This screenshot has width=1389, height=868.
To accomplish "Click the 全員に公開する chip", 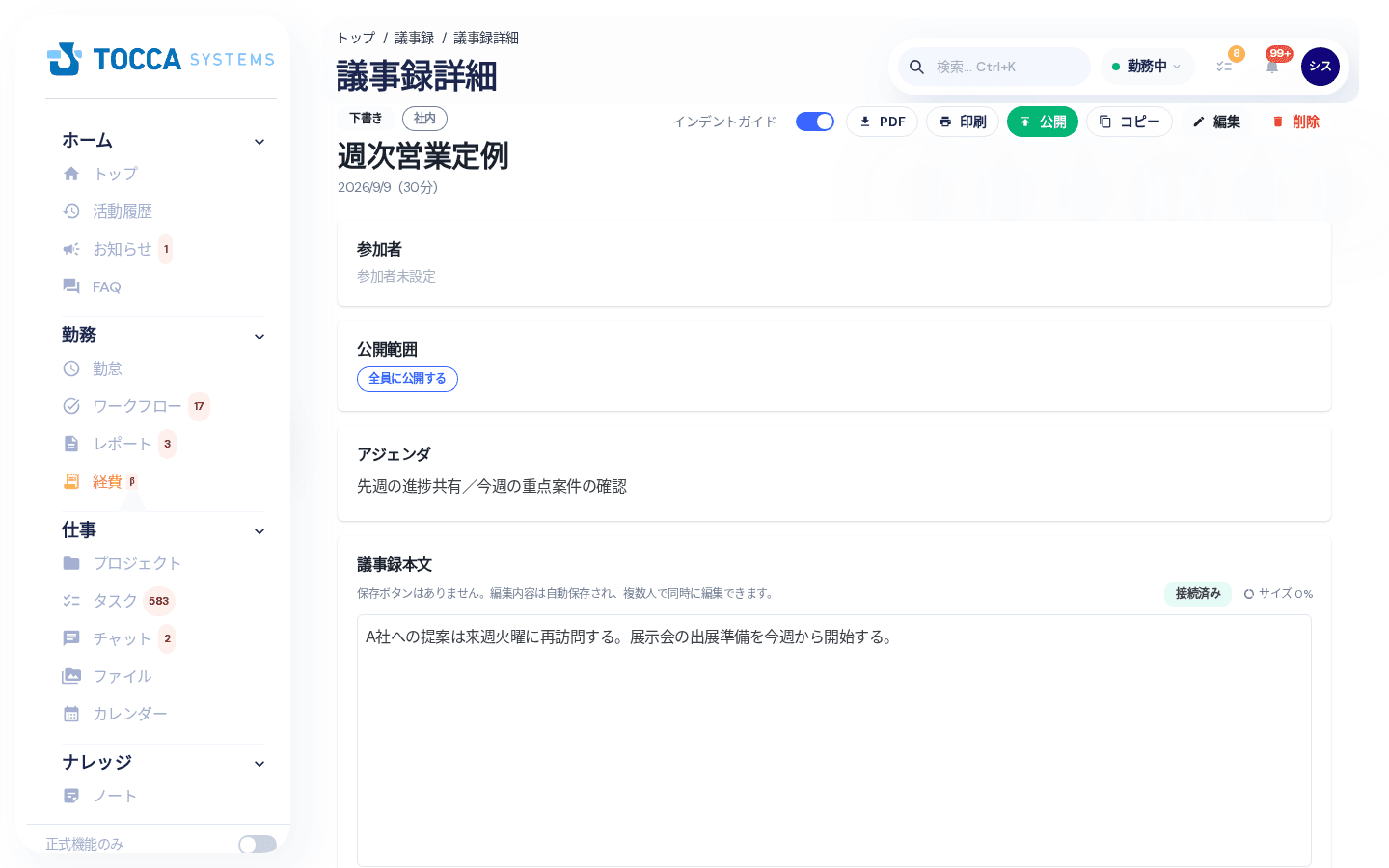I will point(407,379).
